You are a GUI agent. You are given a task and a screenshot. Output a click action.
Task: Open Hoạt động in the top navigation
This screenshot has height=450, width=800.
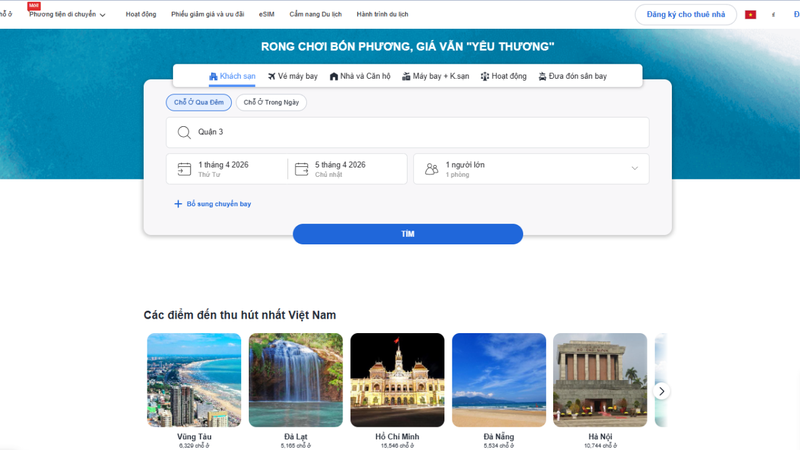(x=141, y=14)
